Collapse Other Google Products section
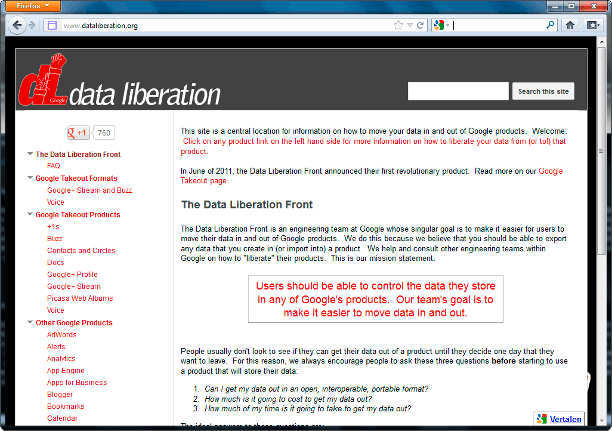Image resolution: width=612 pixels, height=431 pixels. tap(30, 322)
